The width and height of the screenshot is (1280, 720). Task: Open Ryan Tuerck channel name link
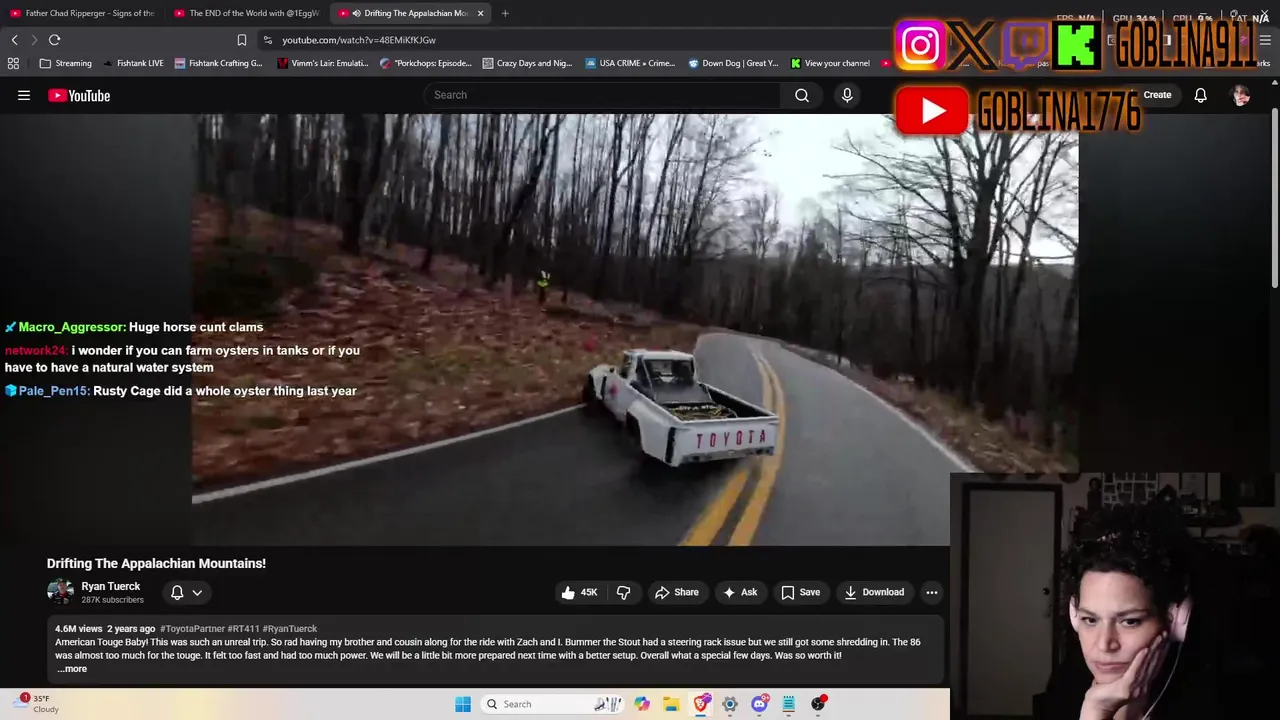(110, 586)
